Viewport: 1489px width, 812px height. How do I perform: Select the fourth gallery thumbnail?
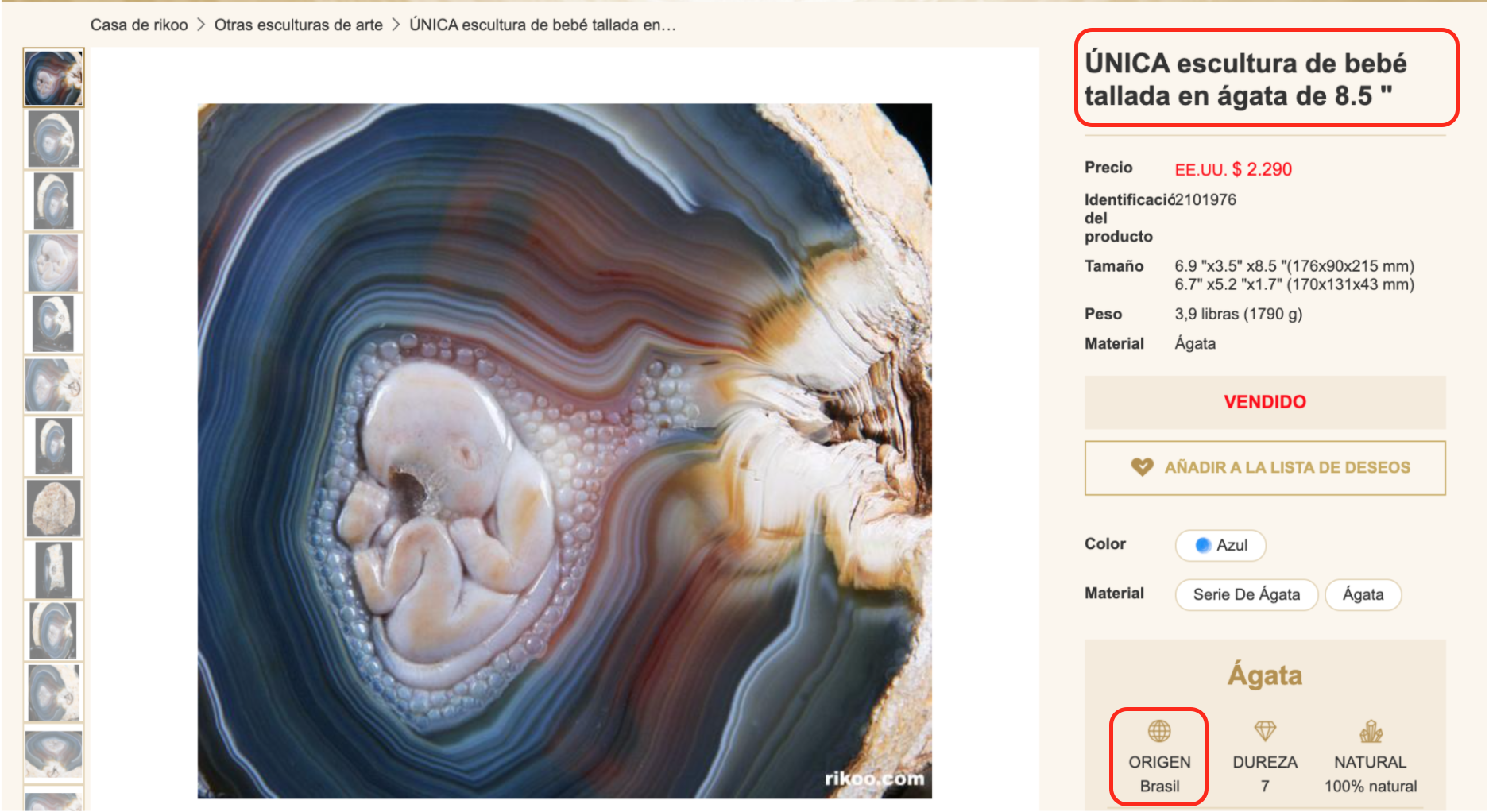pyautogui.click(x=54, y=262)
